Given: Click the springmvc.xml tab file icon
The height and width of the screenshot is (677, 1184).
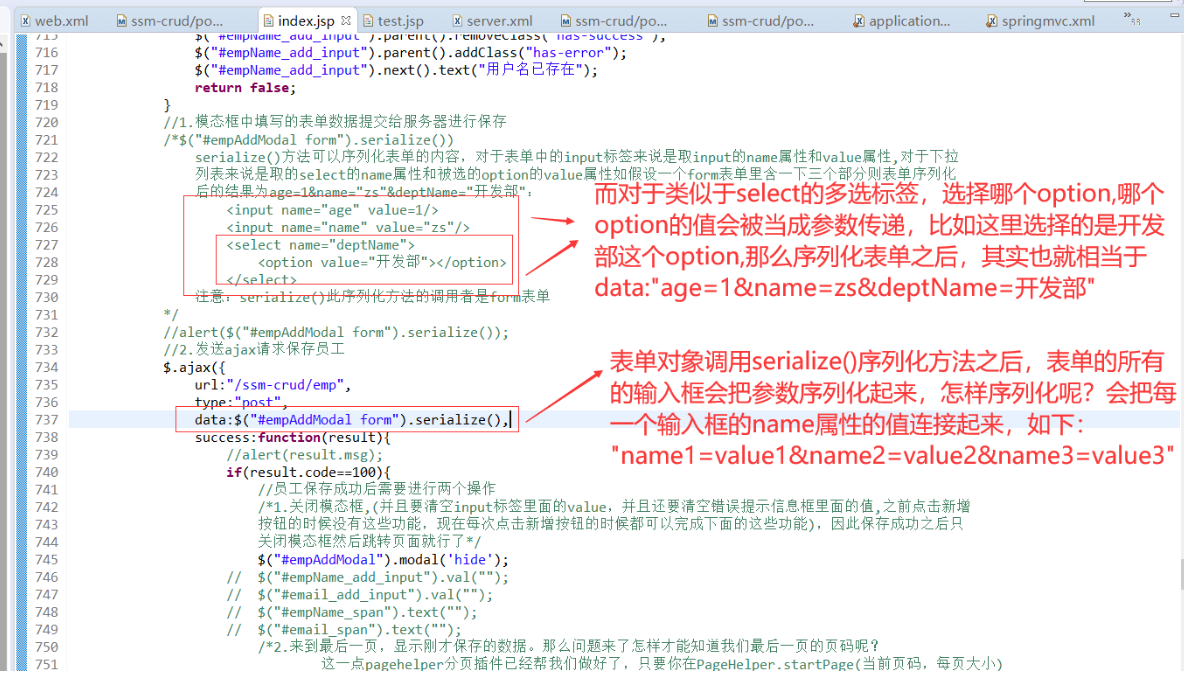Looking at the screenshot, I should click(x=991, y=21).
